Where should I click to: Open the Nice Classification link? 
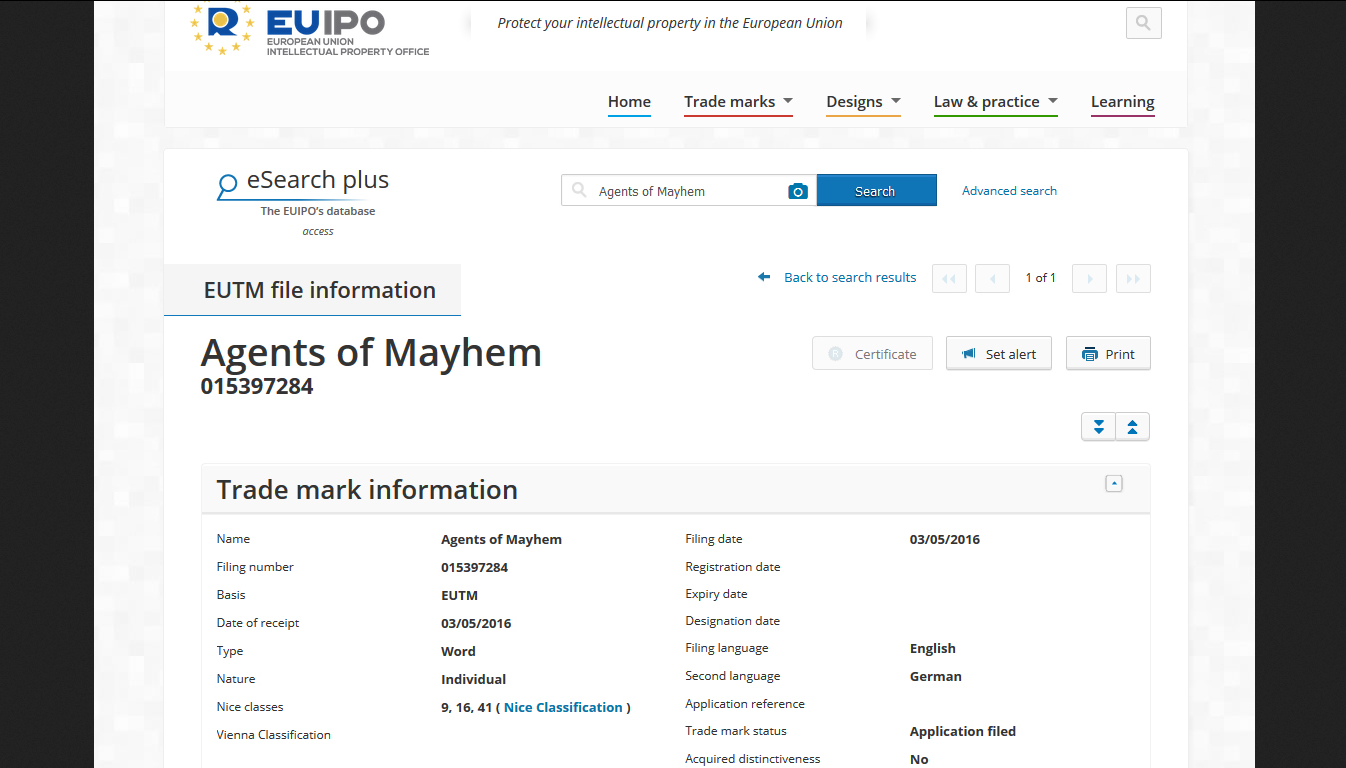coord(563,707)
